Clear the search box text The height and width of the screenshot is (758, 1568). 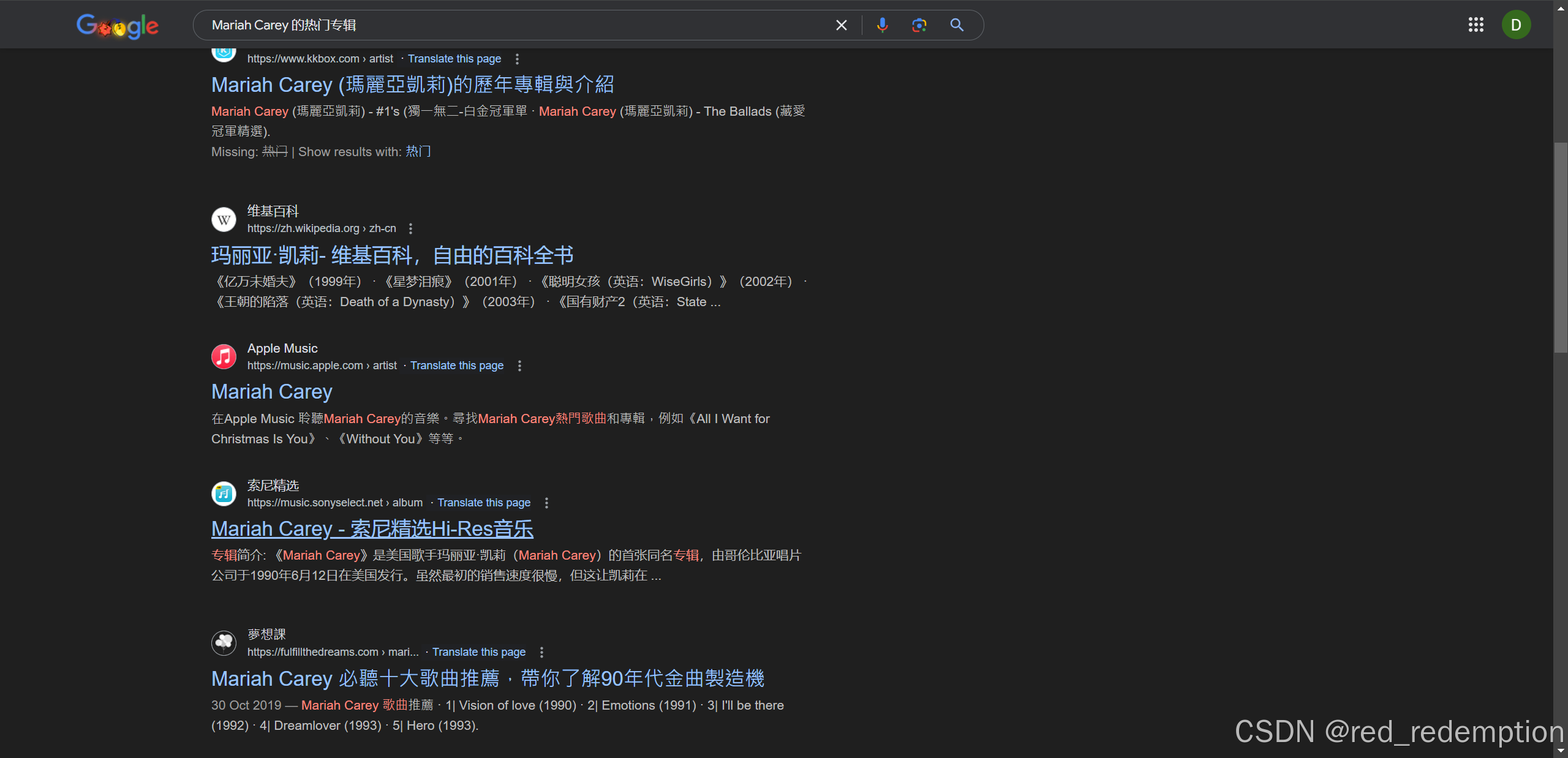841,25
